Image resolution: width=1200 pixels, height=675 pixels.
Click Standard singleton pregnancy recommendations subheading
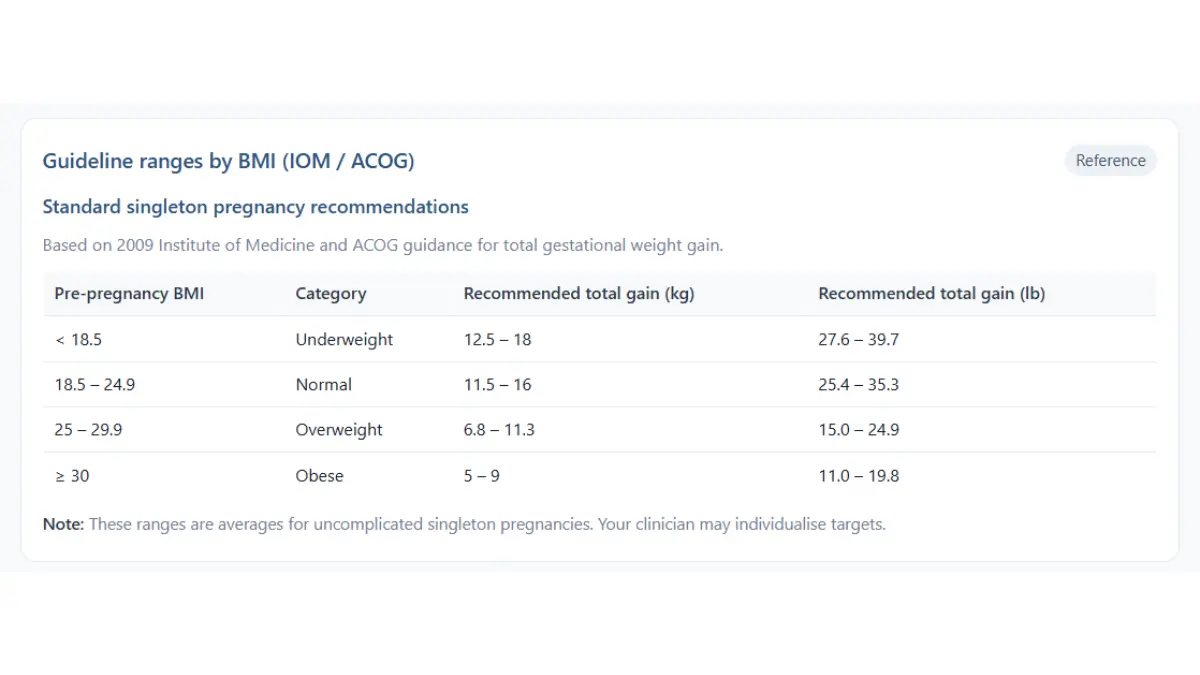[256, 207]
